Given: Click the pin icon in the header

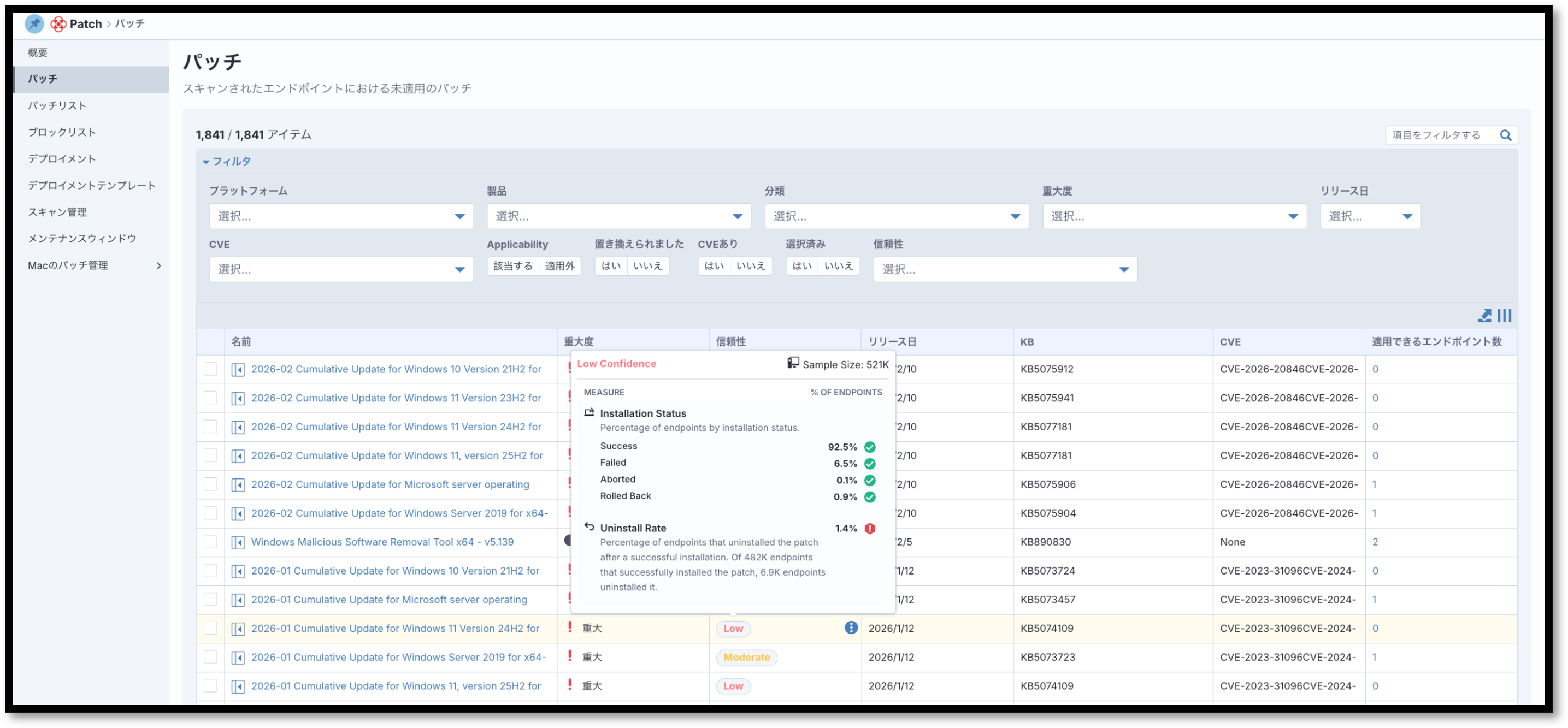Looking at the screenshot, I should coord(34,23).
